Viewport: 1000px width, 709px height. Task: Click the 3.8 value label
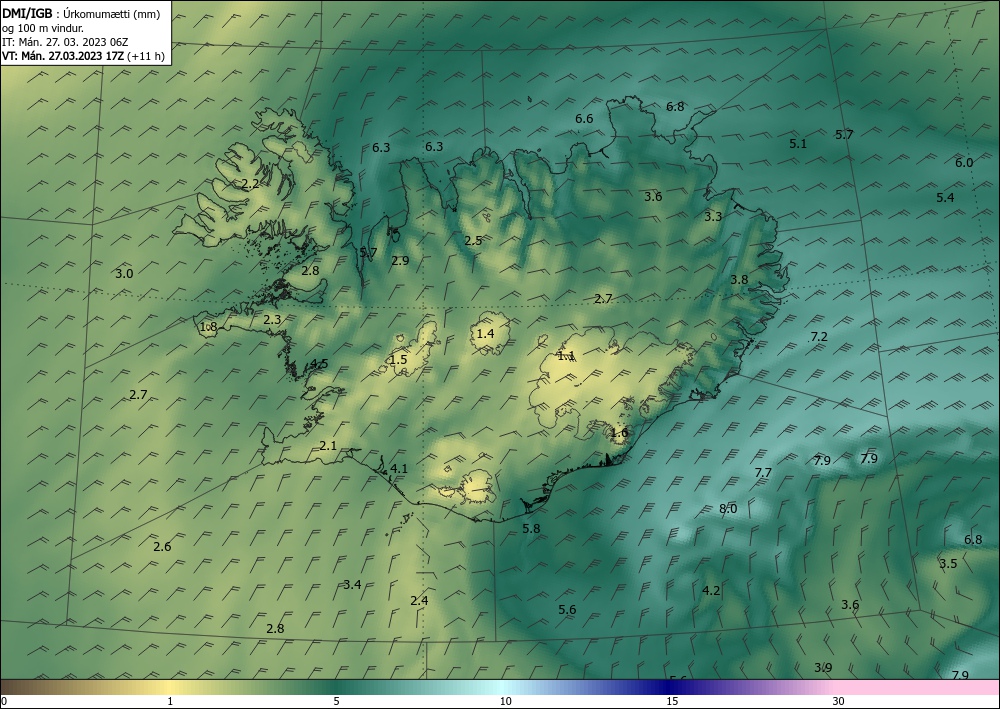739,279
